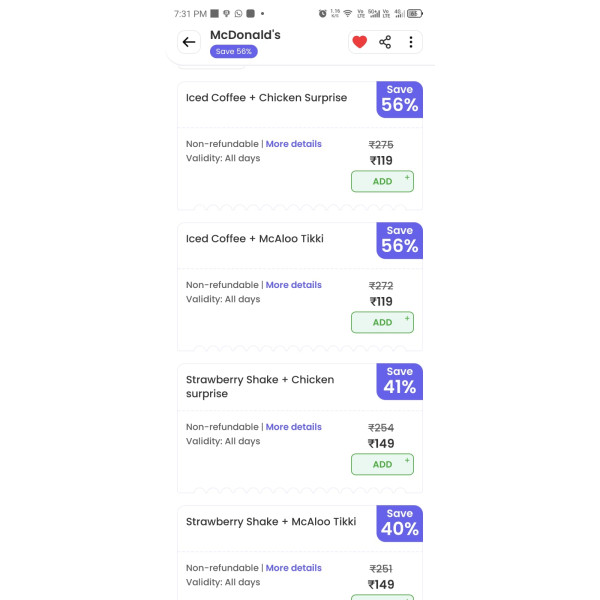This screenshot has height=600, width=600.
Task: Add Iced Coffee + Chicken Surprise deal
Action: click(x=382, y=181)
